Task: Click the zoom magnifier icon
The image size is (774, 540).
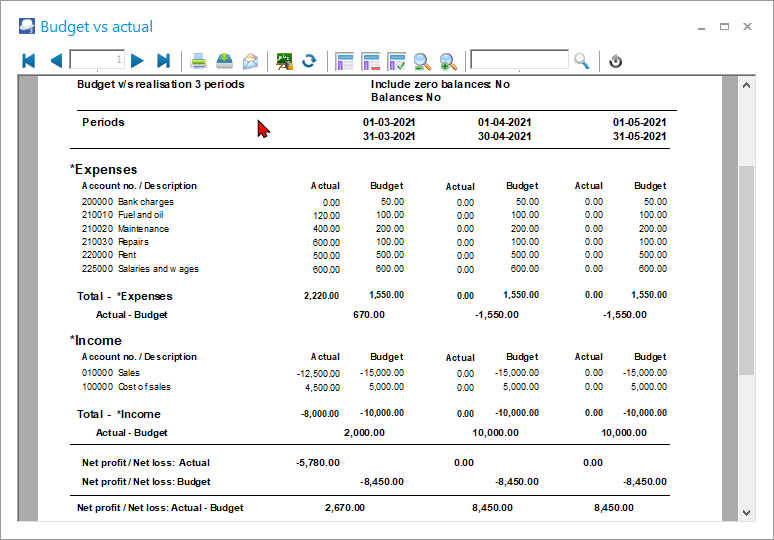Action: click(422, 61)
